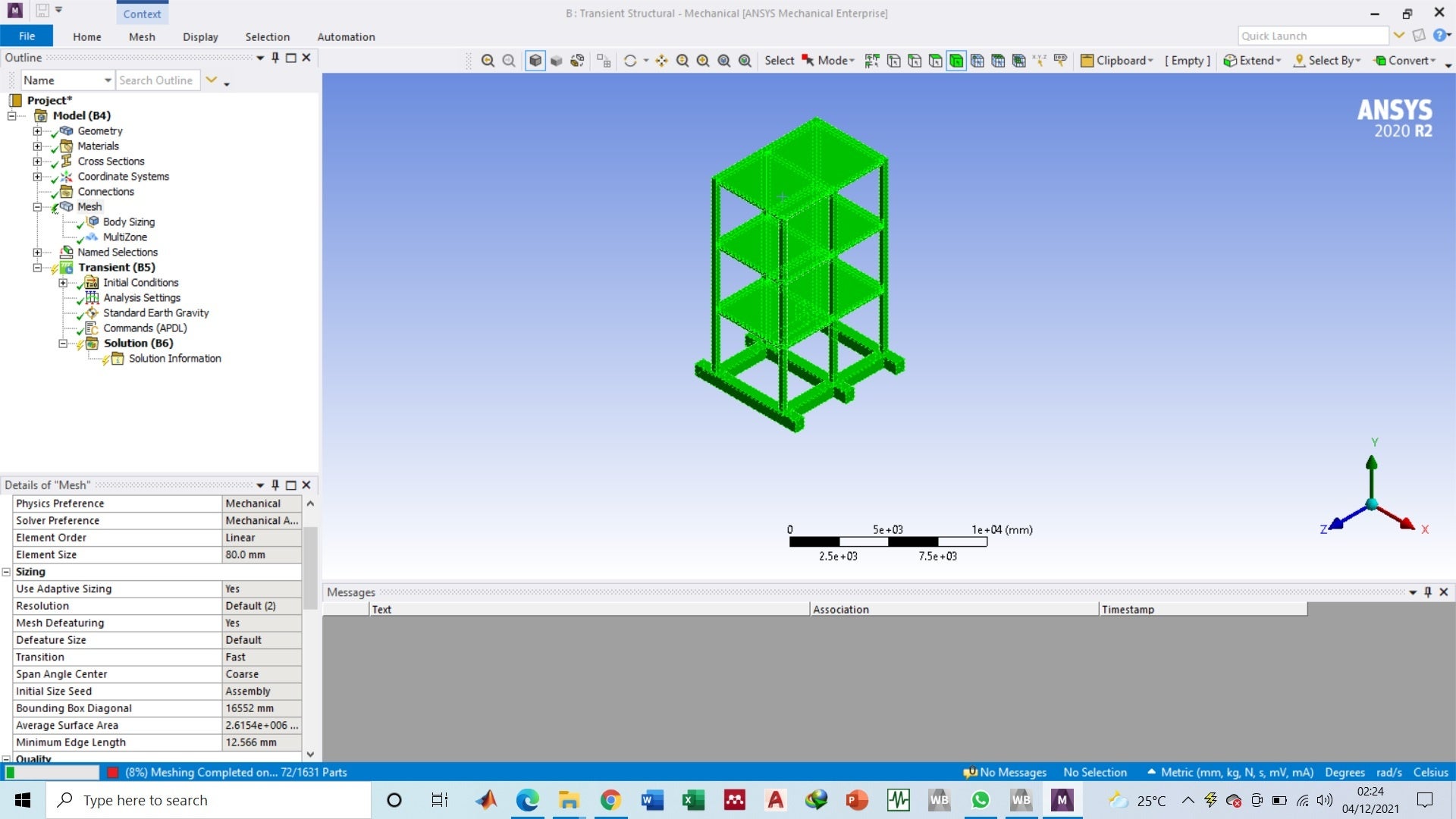This screenshot has height=819, width=1456.
Task: Select the Body Sizing mesh item
Action: 129,222
